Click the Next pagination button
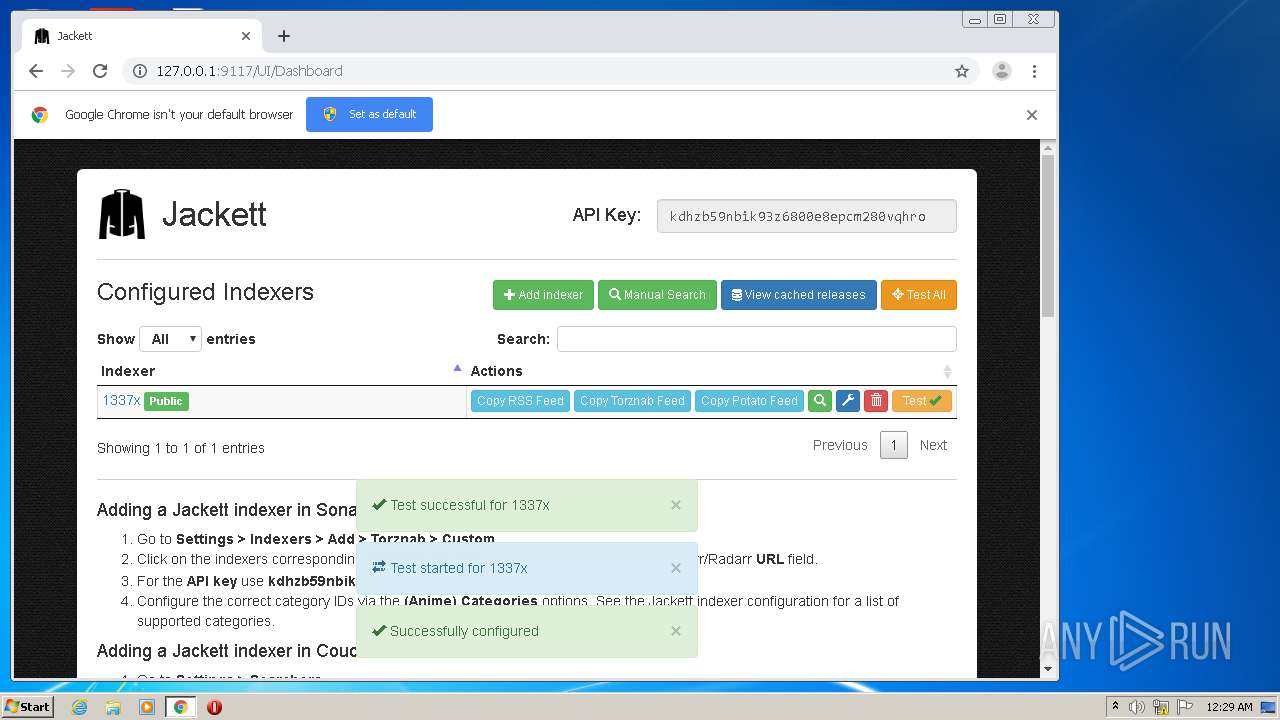Screen dimensions: 1280x720 pos(933,445)
